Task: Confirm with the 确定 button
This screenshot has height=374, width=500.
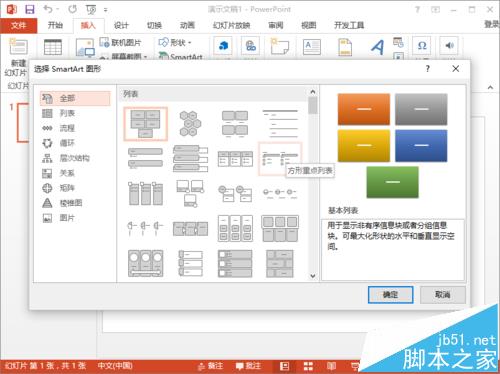Action: coord(390,295)
